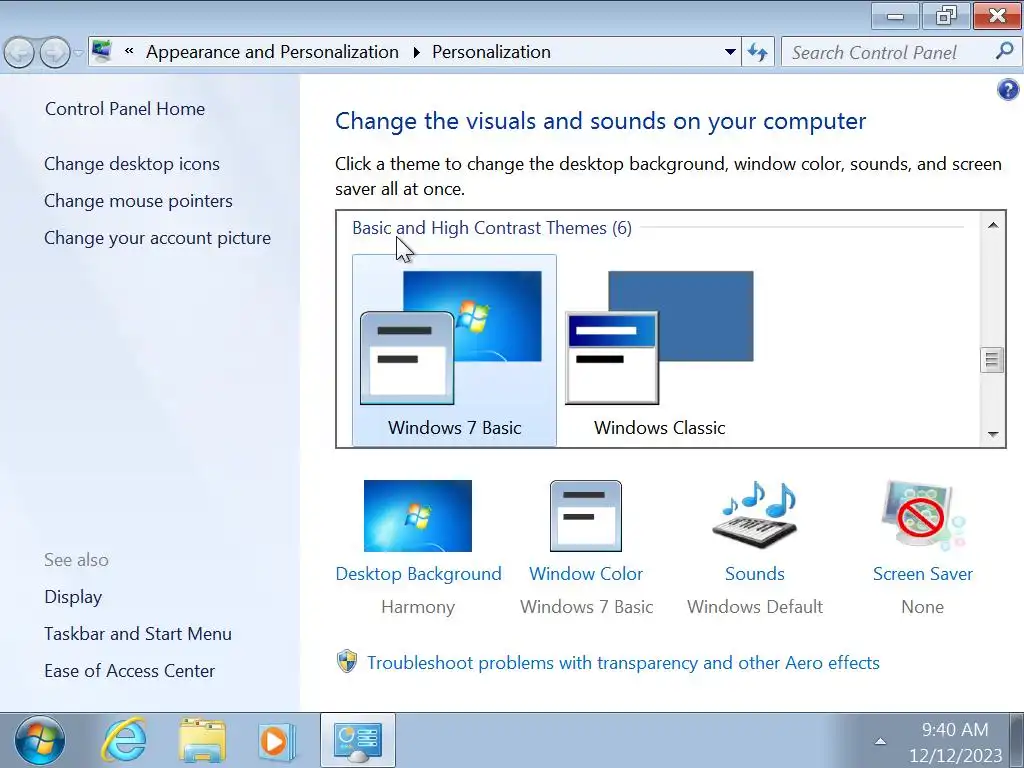Restore down the Personalization window
Viewport: 1024px width, 768px height.
(x=946, y=16)
